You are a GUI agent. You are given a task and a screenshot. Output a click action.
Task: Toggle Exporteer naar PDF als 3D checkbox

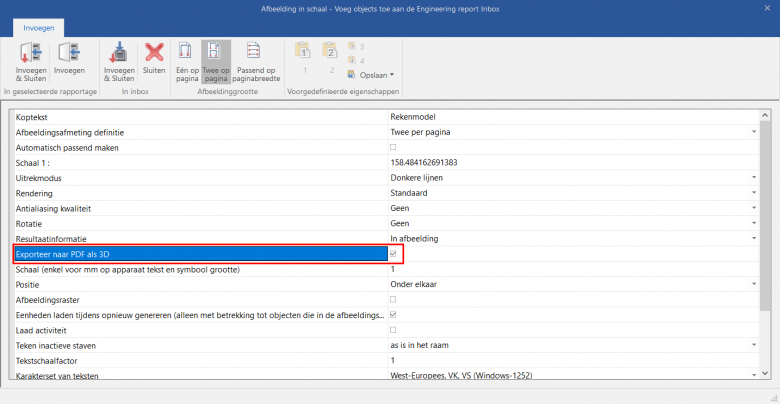coord(392,254)
